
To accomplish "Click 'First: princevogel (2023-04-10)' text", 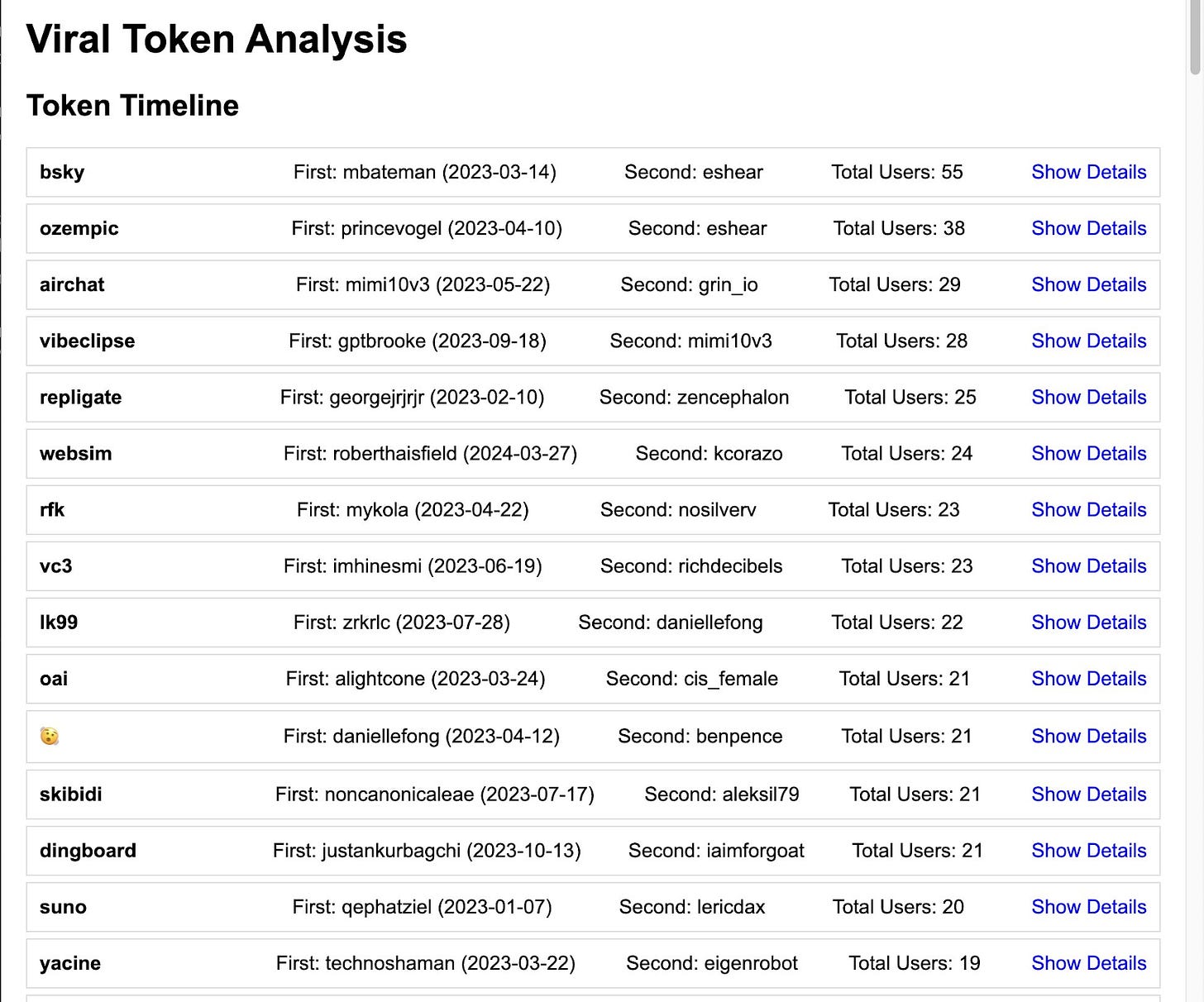I will 427,228.
